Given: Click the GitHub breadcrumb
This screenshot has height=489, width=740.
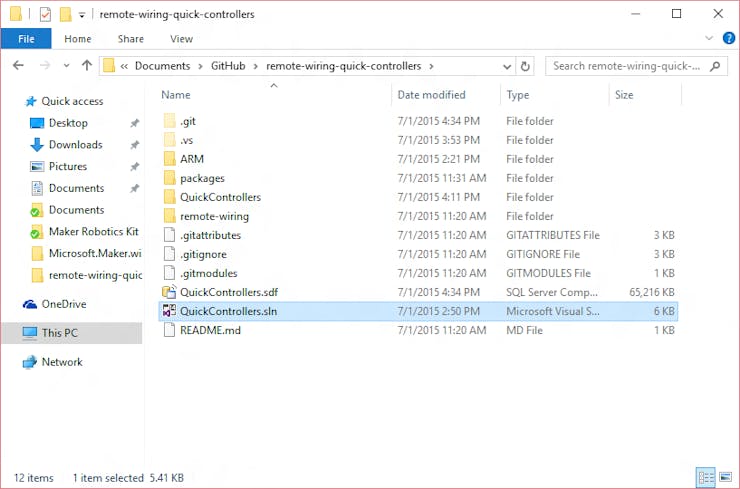Looking at the screenshot, I should point(228,66).
